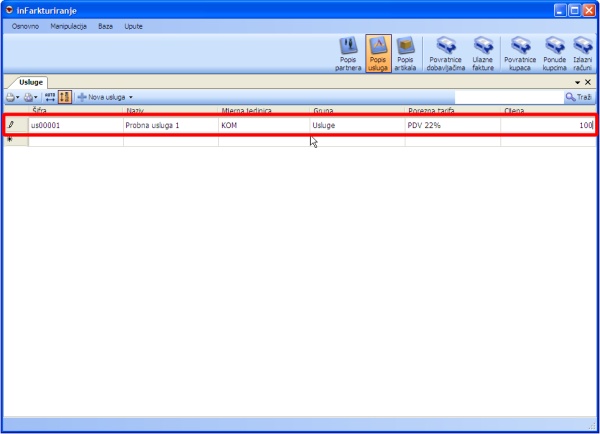Click the Traži search button
Viewport: 600px width, 434px height.
tap(578, 97)
